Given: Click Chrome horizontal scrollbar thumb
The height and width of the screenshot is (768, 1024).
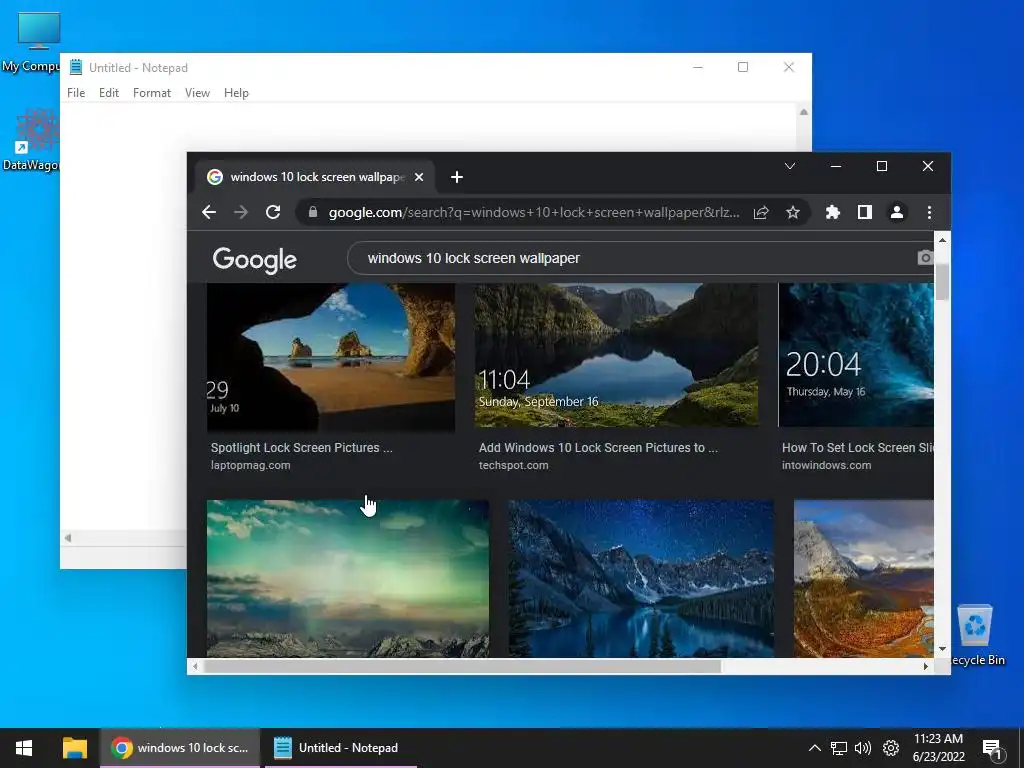Looking at the screenshot, I should 462,666.
